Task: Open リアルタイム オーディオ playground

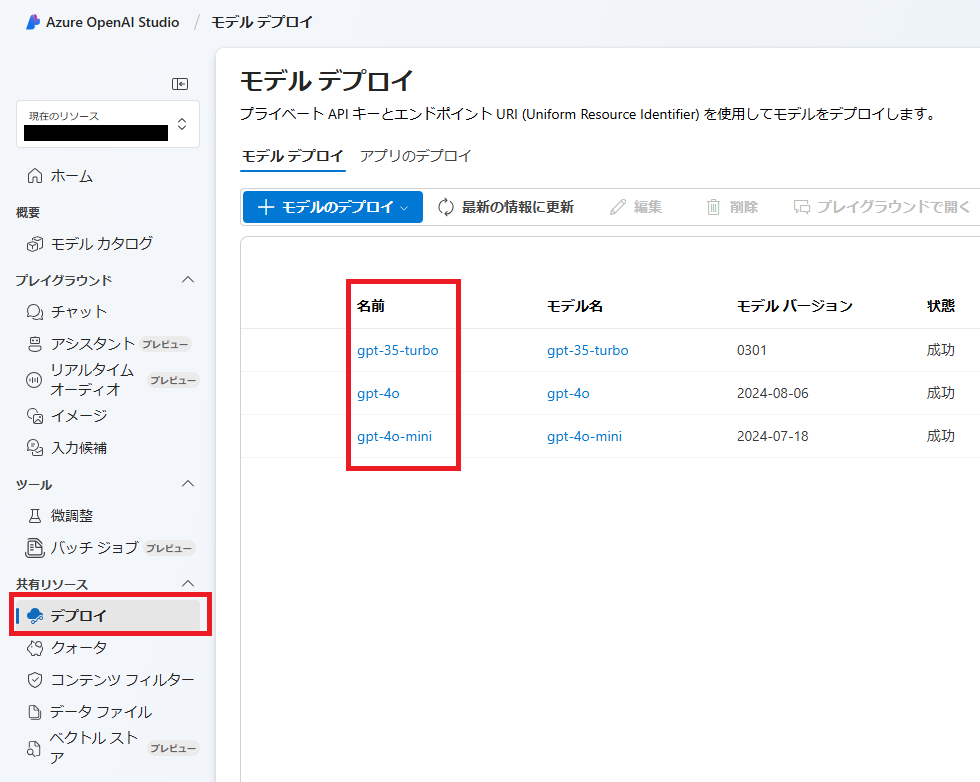Action: pos(33,377)
